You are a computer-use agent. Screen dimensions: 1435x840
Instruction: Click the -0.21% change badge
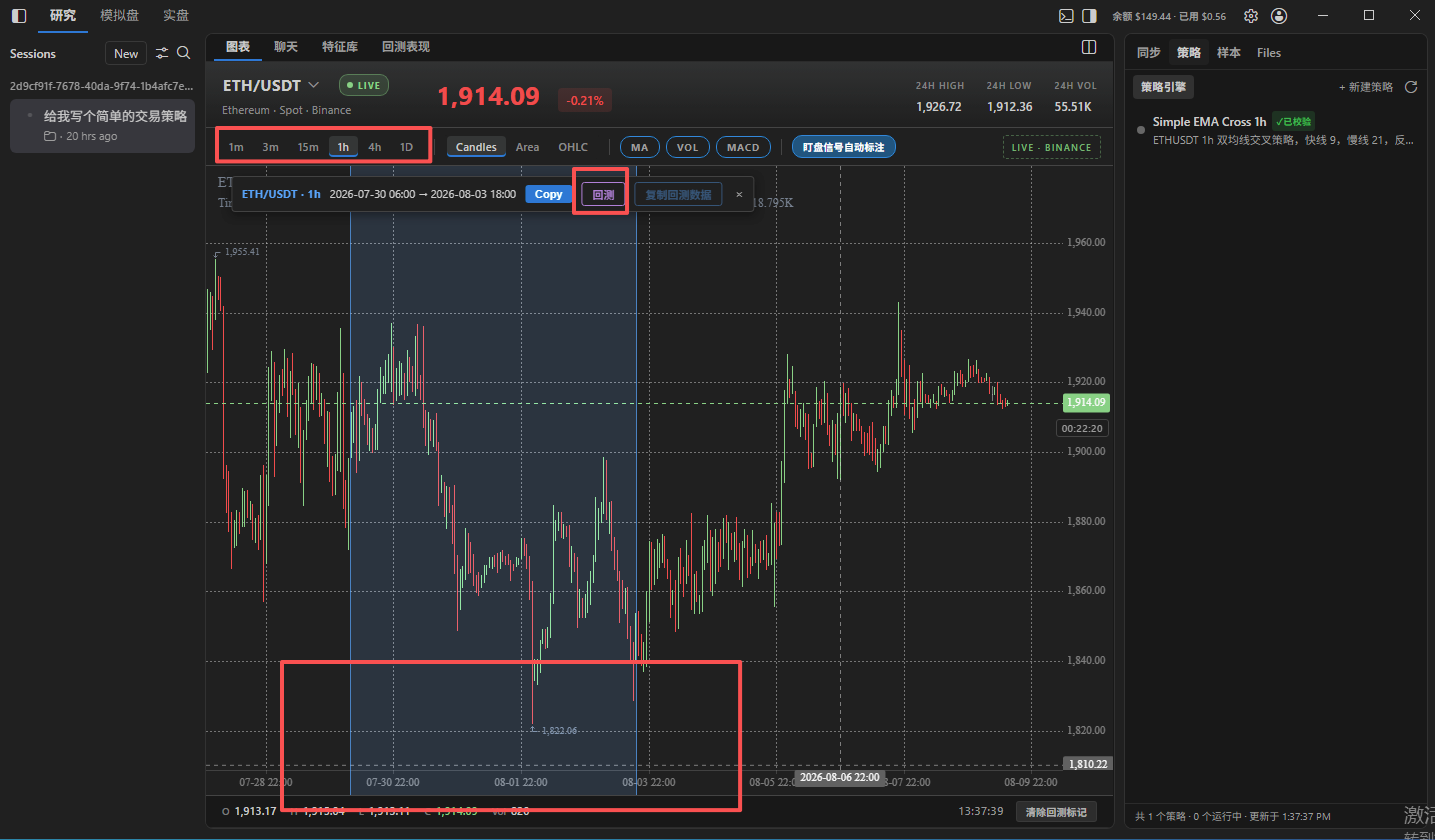(585, 99)
